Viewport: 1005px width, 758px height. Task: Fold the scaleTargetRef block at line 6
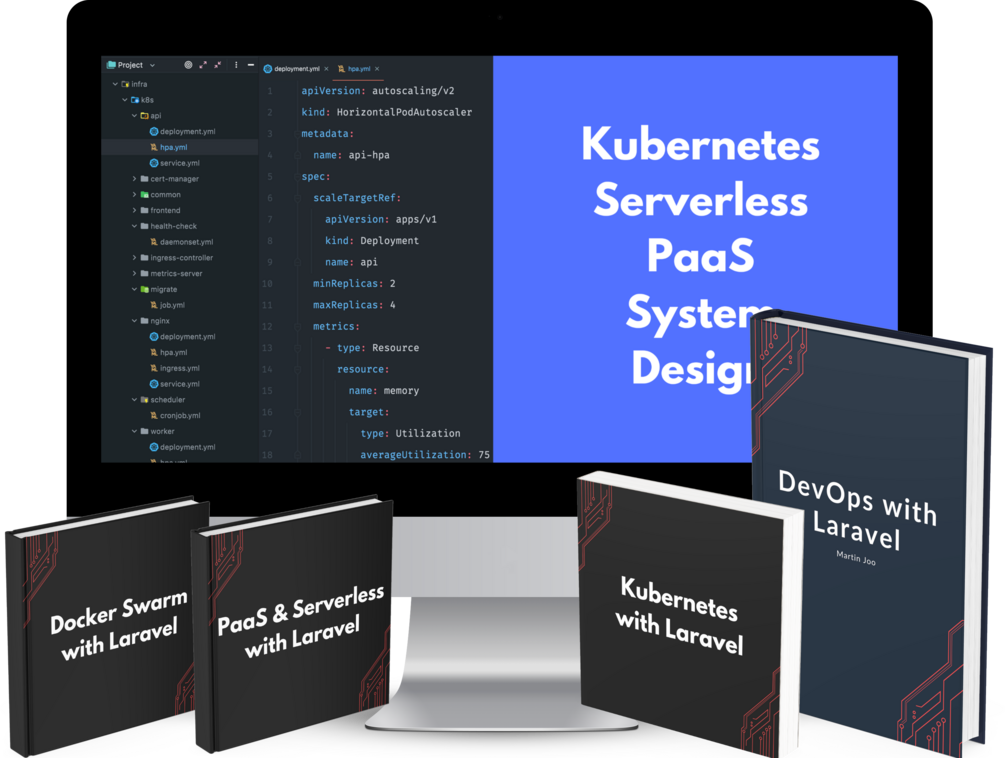tap(297, 198)
